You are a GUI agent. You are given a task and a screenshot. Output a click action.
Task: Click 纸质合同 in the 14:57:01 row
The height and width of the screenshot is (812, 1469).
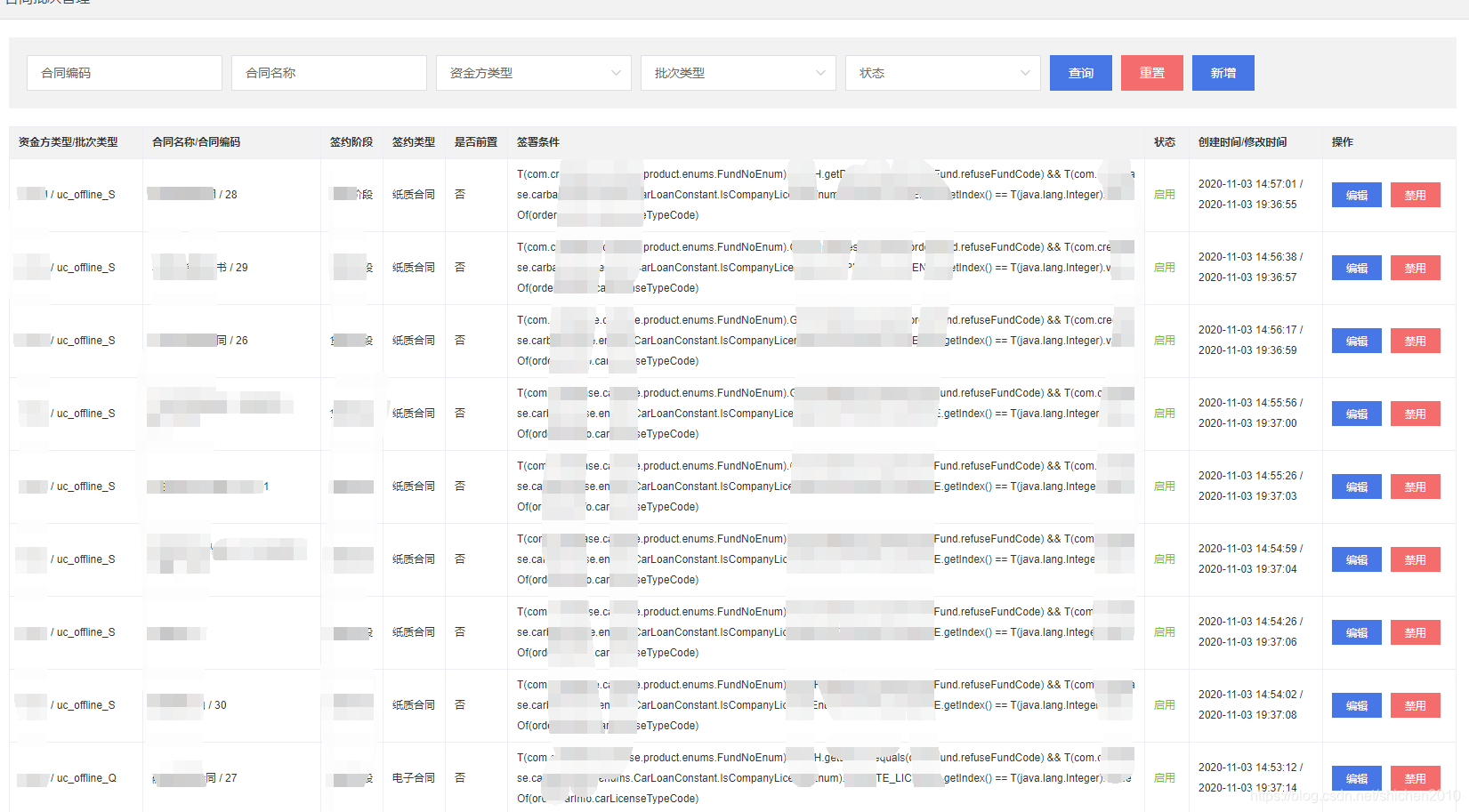pos(414,195)
